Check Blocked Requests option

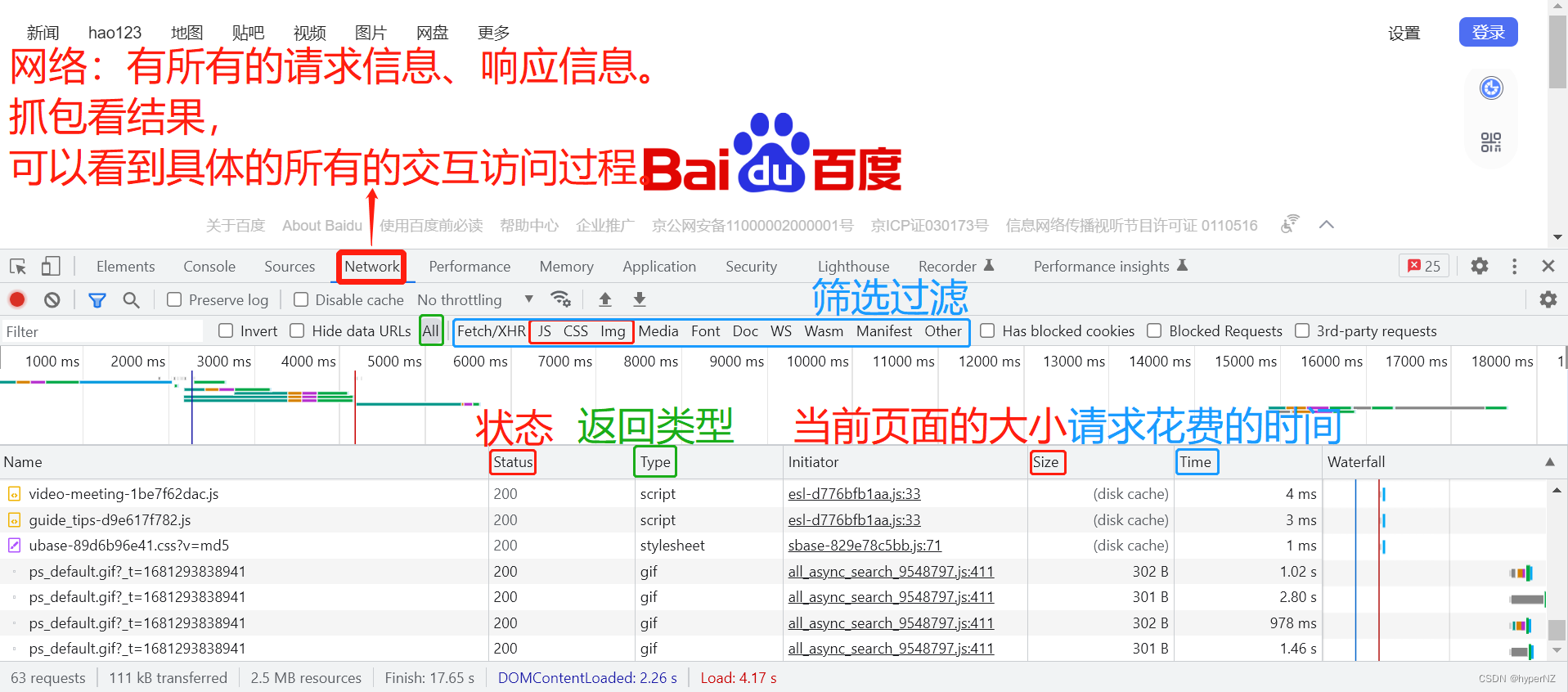pos(1154,331)
